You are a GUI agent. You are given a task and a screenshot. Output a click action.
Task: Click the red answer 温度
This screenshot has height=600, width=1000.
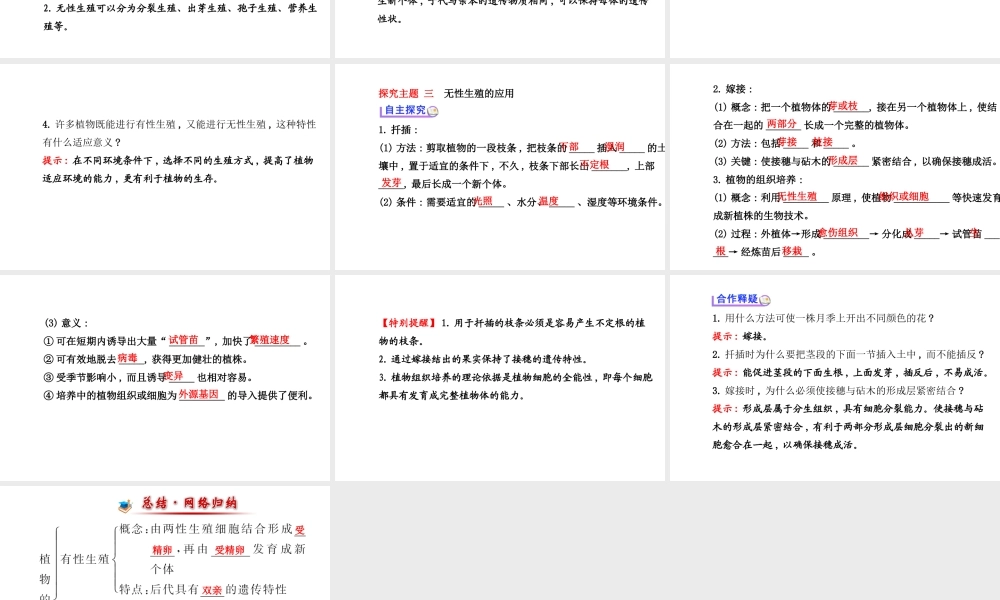tap(548, 201)
